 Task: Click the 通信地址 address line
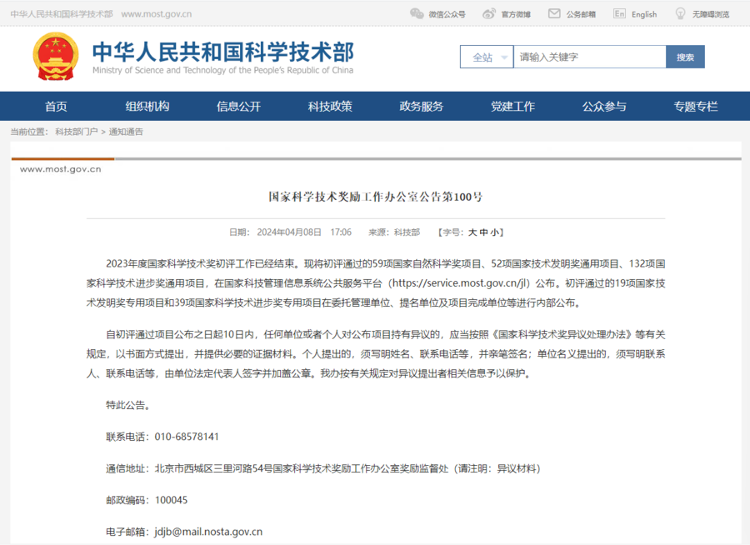pos(323,468)
